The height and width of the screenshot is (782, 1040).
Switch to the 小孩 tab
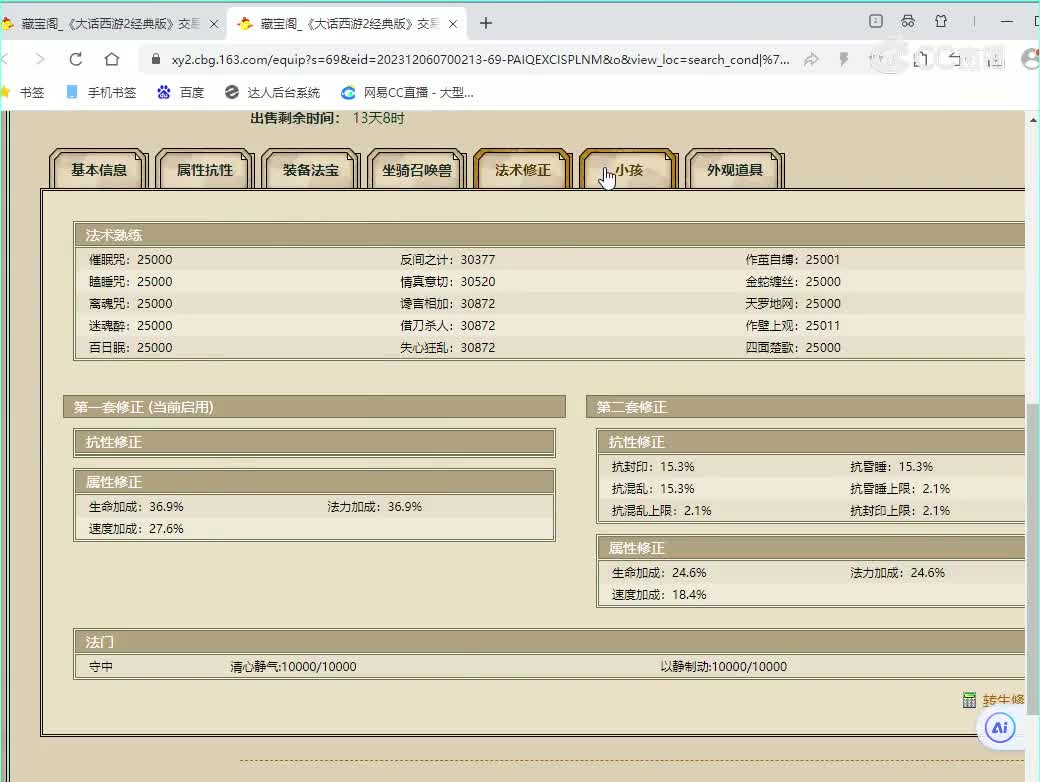click(629, 170)
